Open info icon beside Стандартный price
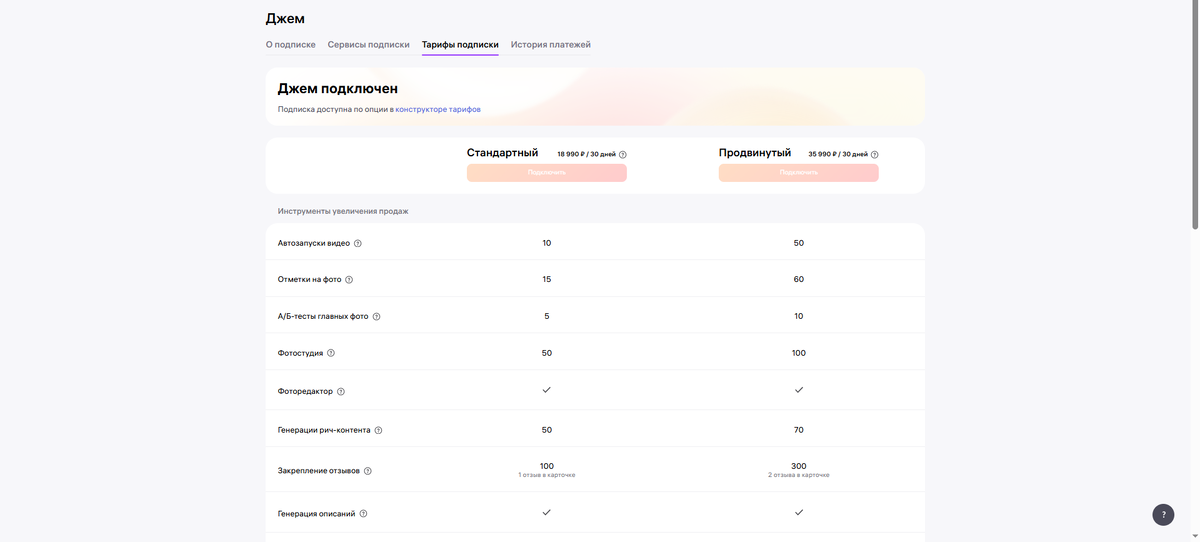This screenshot has width=1200, height=542. coord(623,155)
